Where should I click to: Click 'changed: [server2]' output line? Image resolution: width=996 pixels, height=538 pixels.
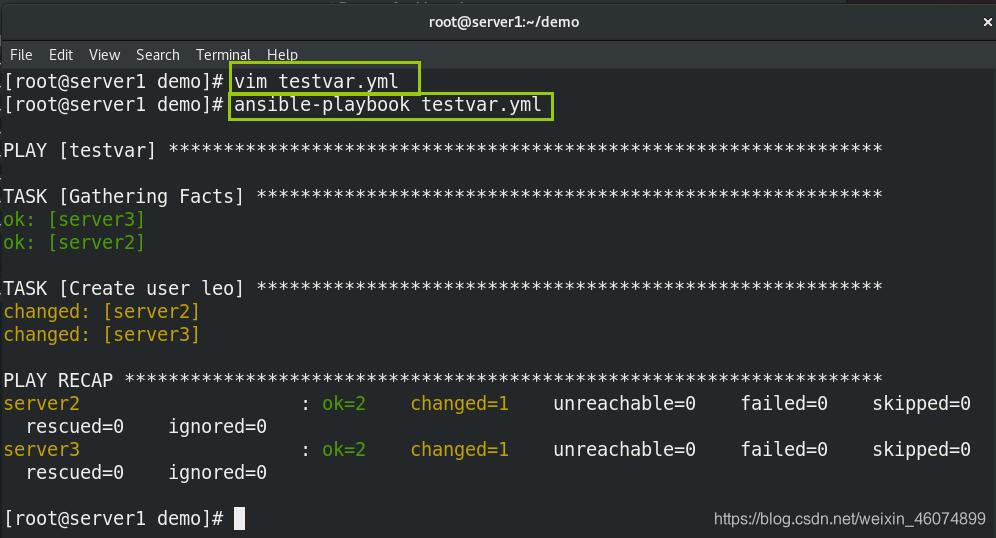[102, 311]
